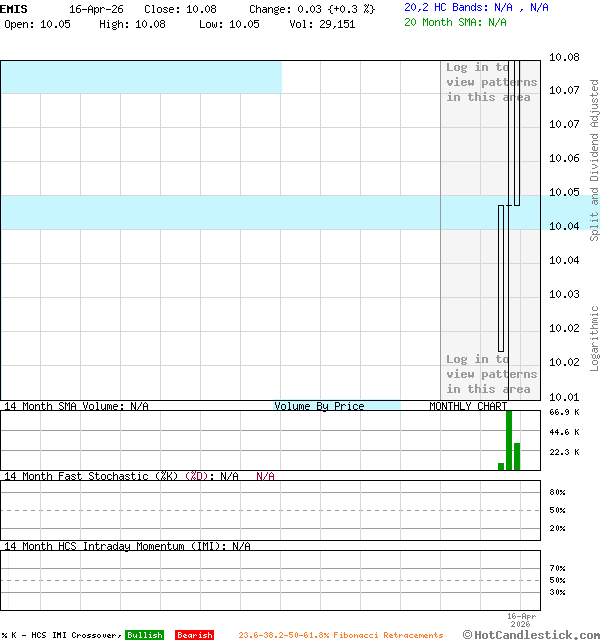Click upper 'Log in to view patterns' text

tap(491, 82)
